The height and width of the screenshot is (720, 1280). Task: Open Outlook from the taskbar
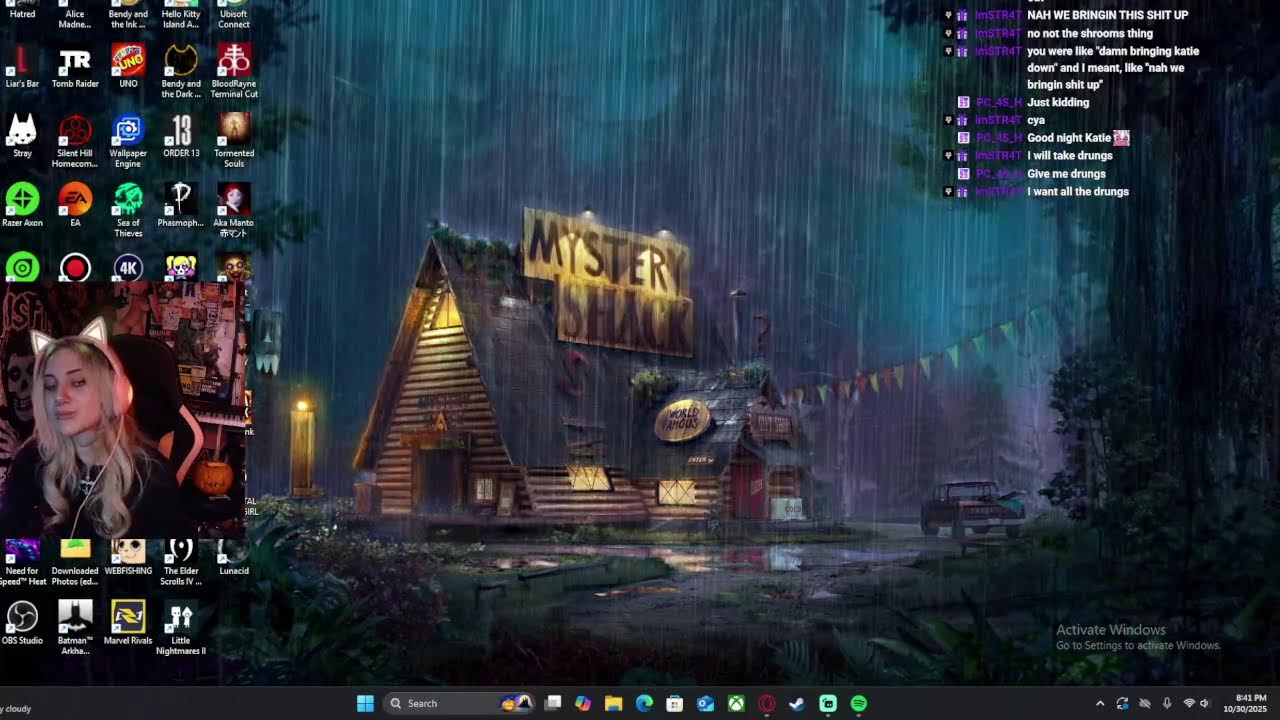705,703
